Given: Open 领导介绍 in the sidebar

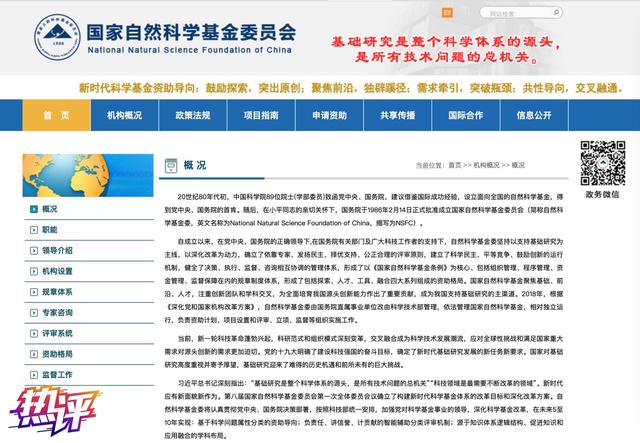Looking at the screenshot, I should (x=57, y=250).
